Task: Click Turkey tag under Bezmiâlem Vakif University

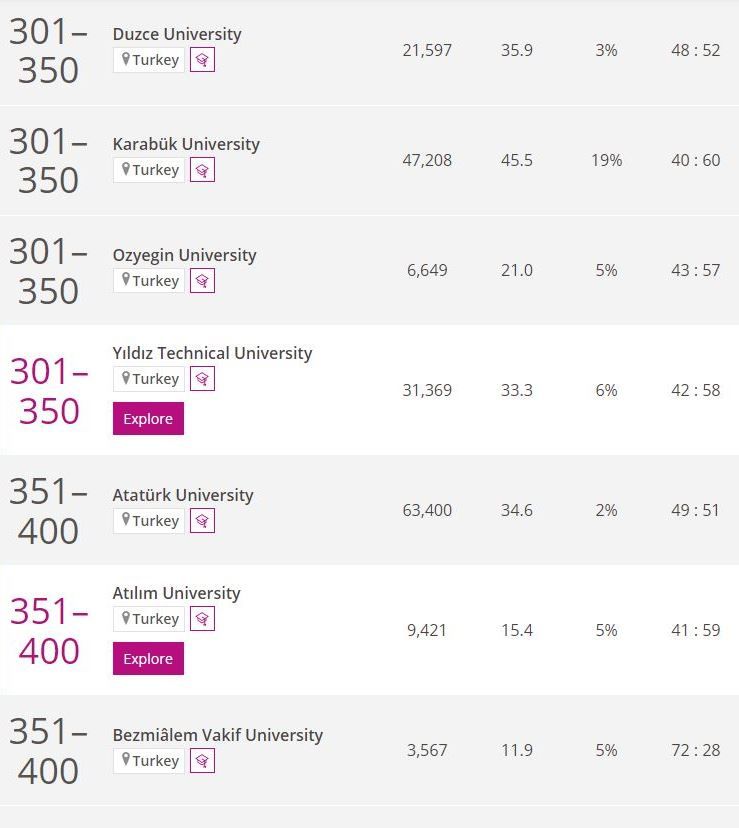Action: pos(149,760)
